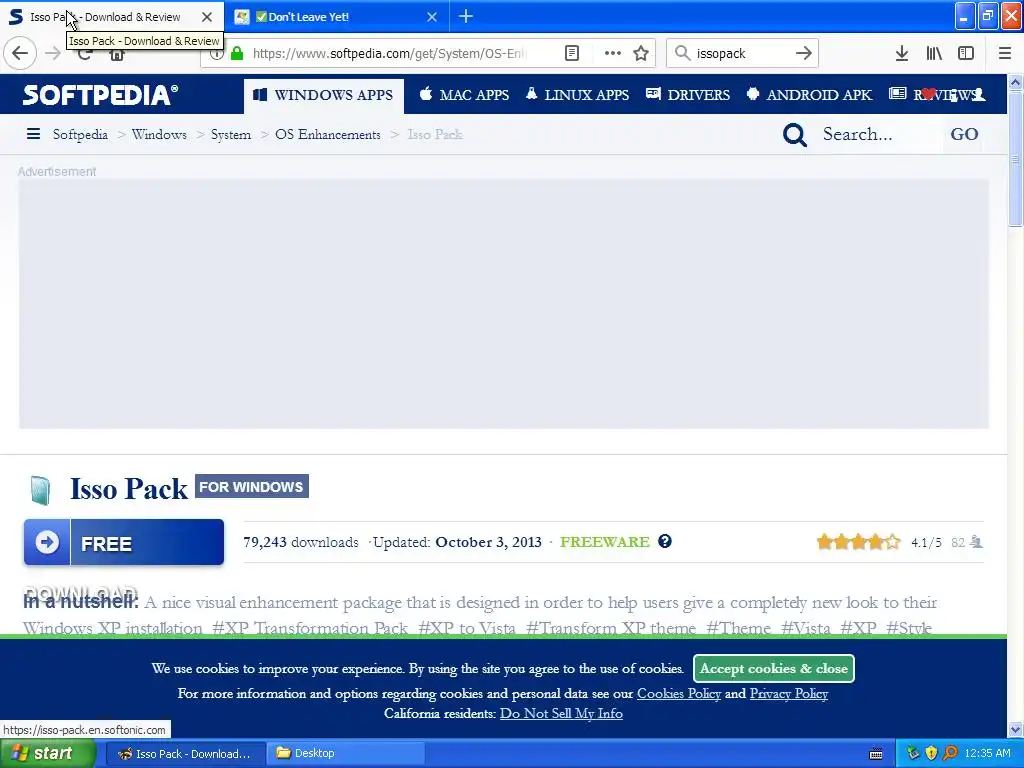The width and height of the screenshot is (1024, 768).
Task: Go back with the browser back arrow
Action: coord(20,53)
